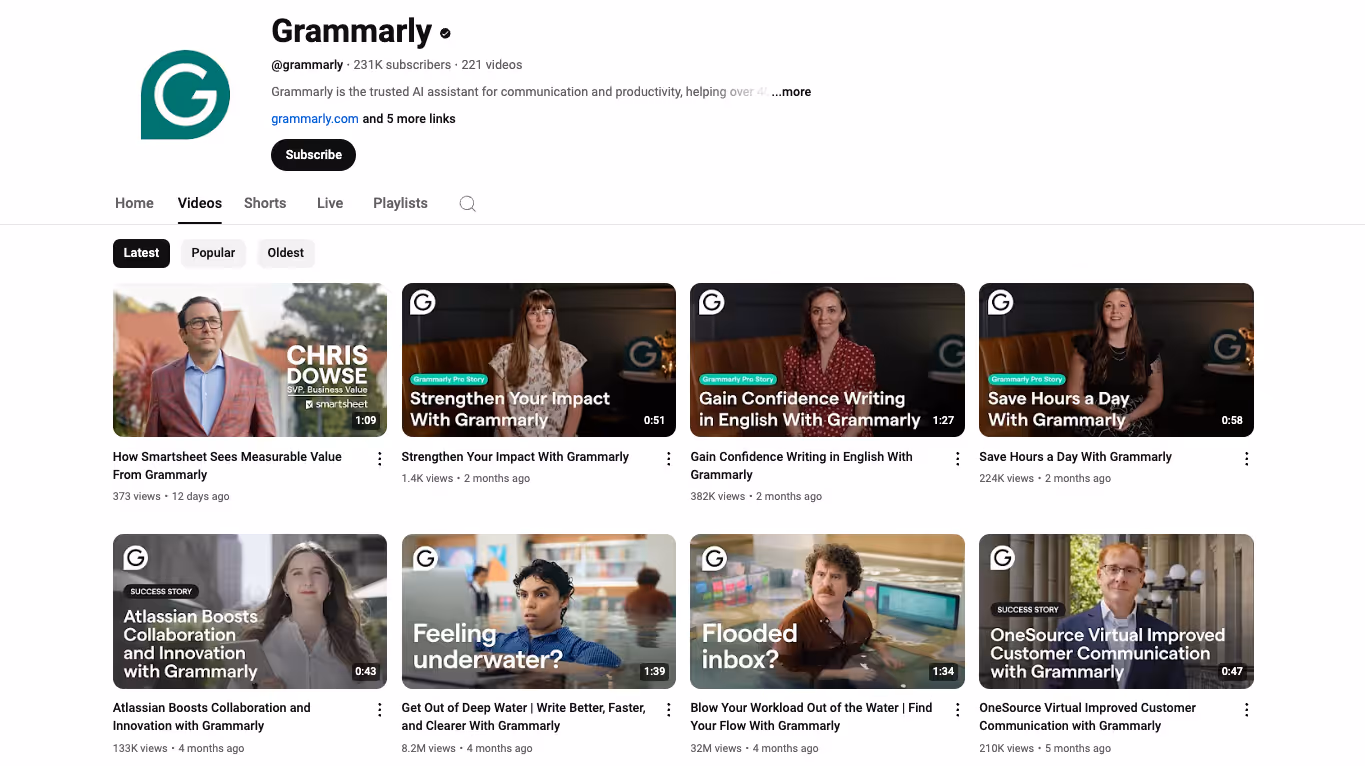Expand channel description with ...more
This screenshot has height=766, width=1365.
click(x=791, y=92)
